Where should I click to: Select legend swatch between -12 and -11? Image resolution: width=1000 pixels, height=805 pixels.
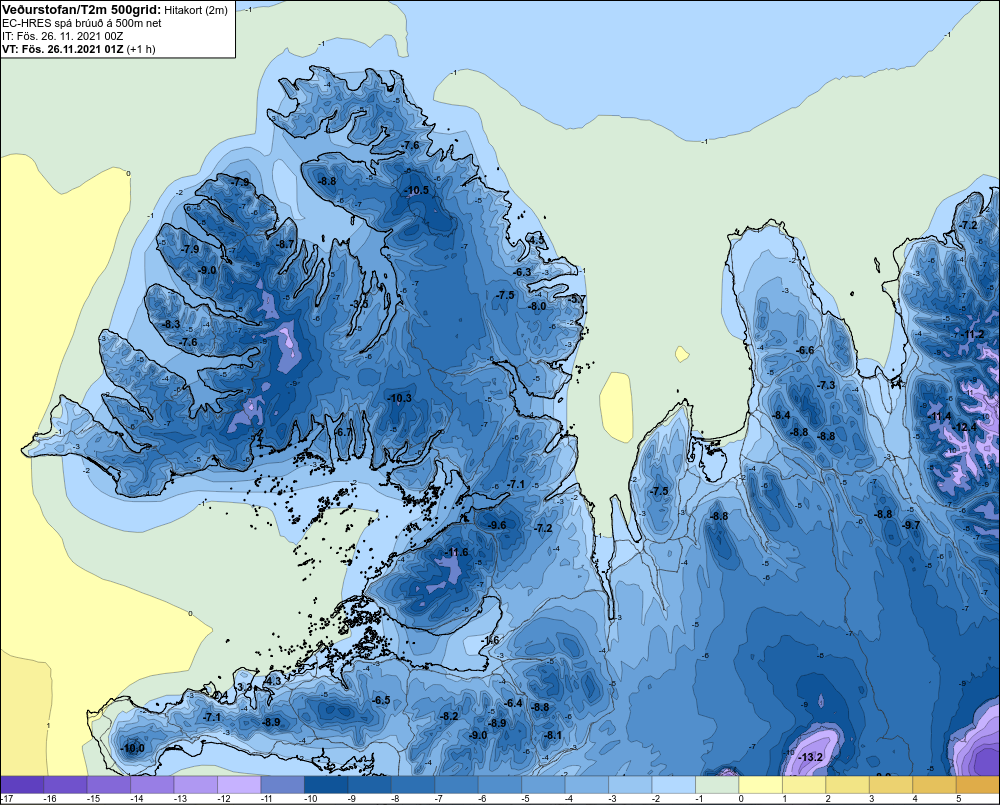coord(239,785)
